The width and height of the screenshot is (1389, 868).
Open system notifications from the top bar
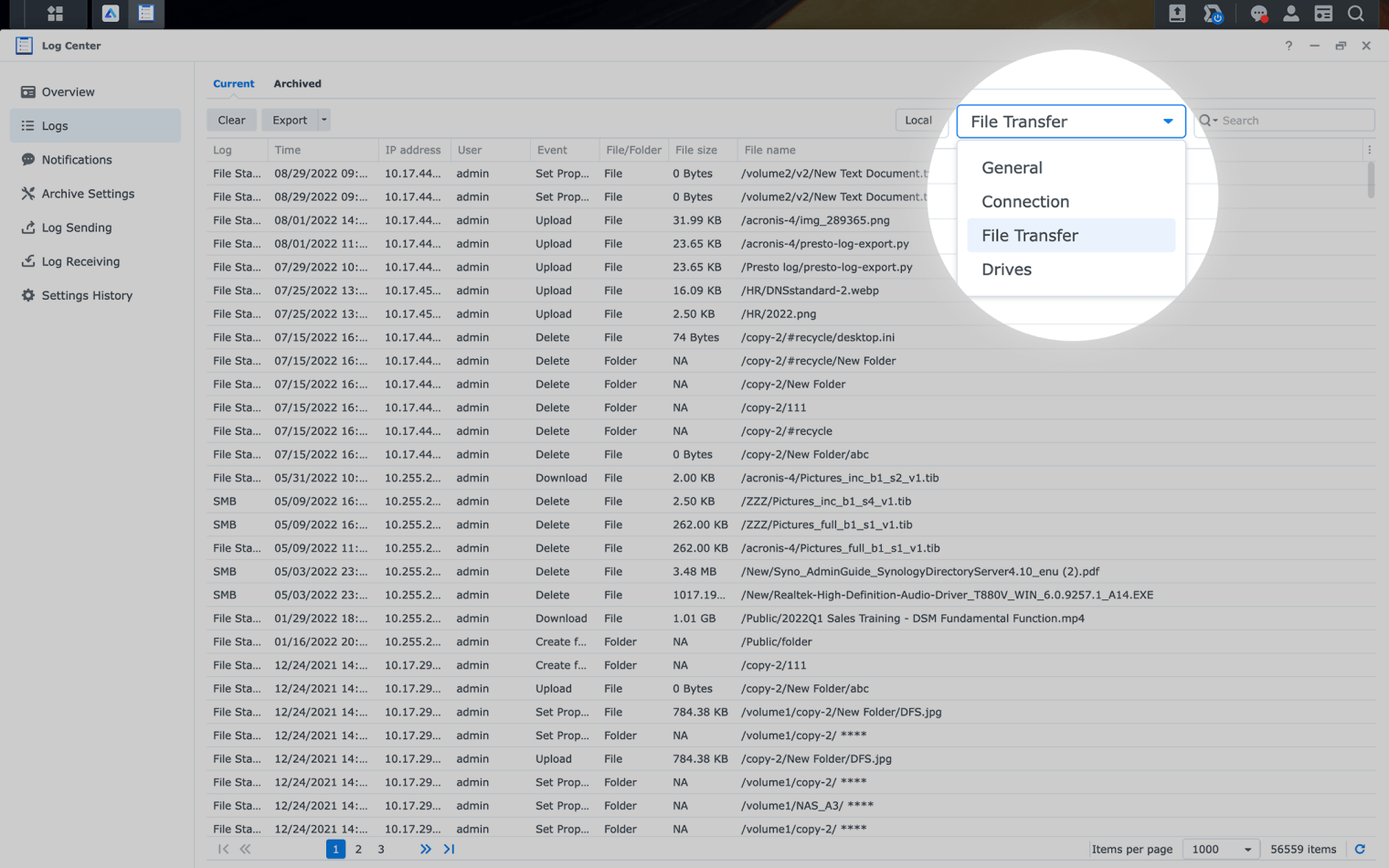point(1259,14)
